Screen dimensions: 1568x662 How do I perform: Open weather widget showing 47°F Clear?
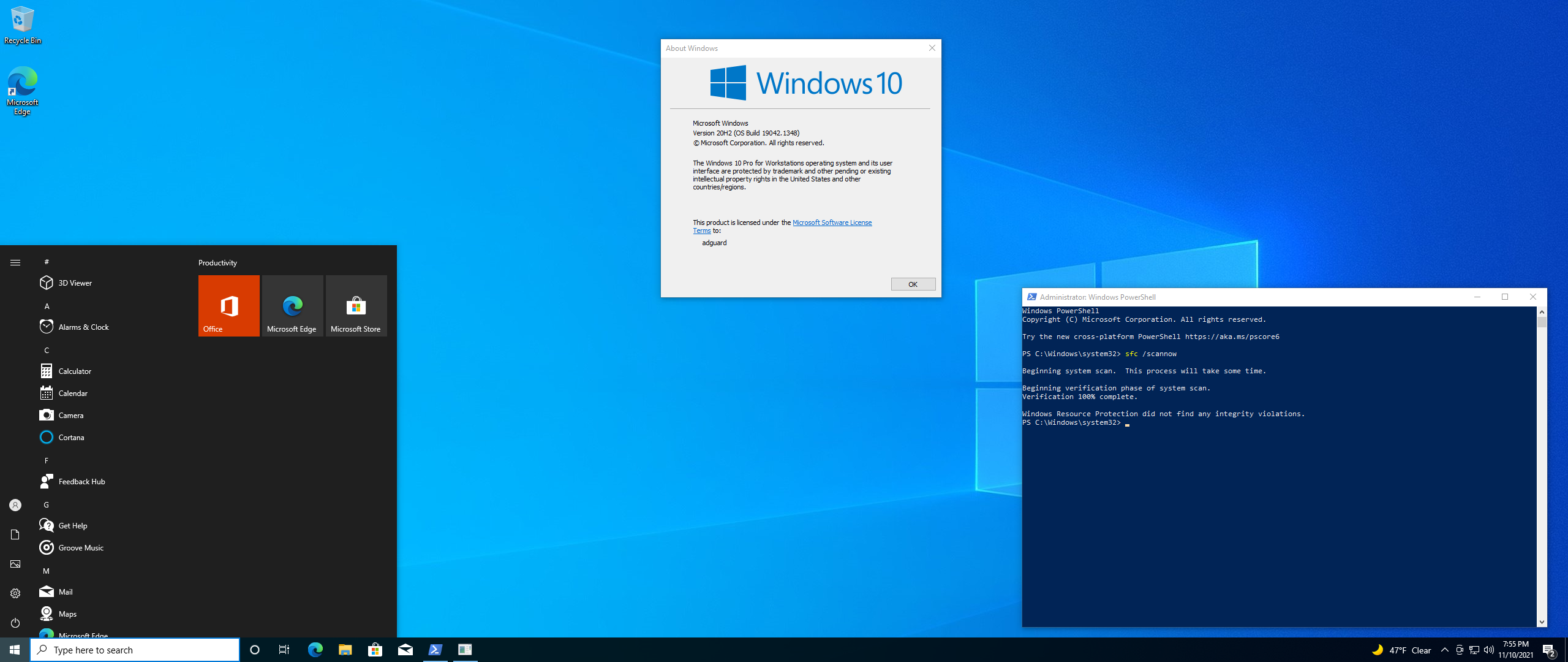coord(1401,650)
